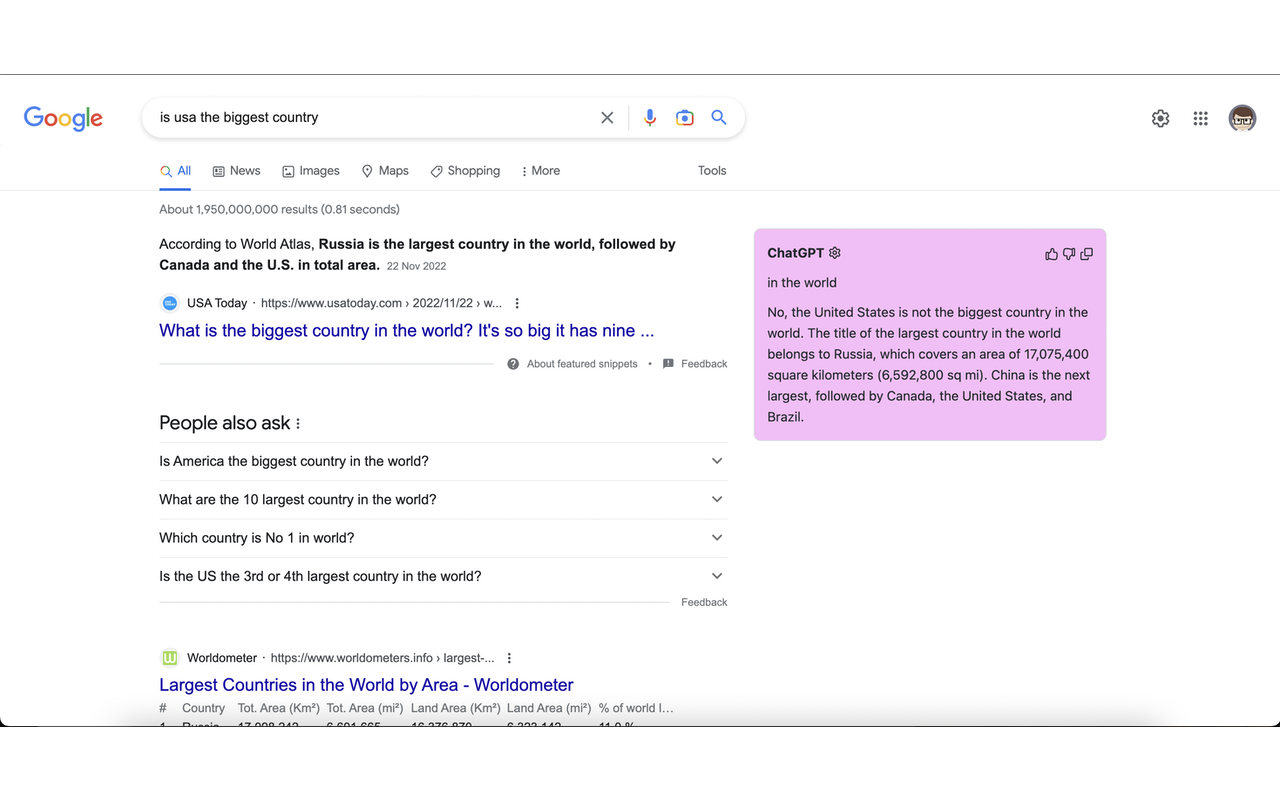The width and height of the screenshot is (1280, 800).
Task: Click the "22 Nov 2022" snippet date
Action: click(x=416, y=266)
